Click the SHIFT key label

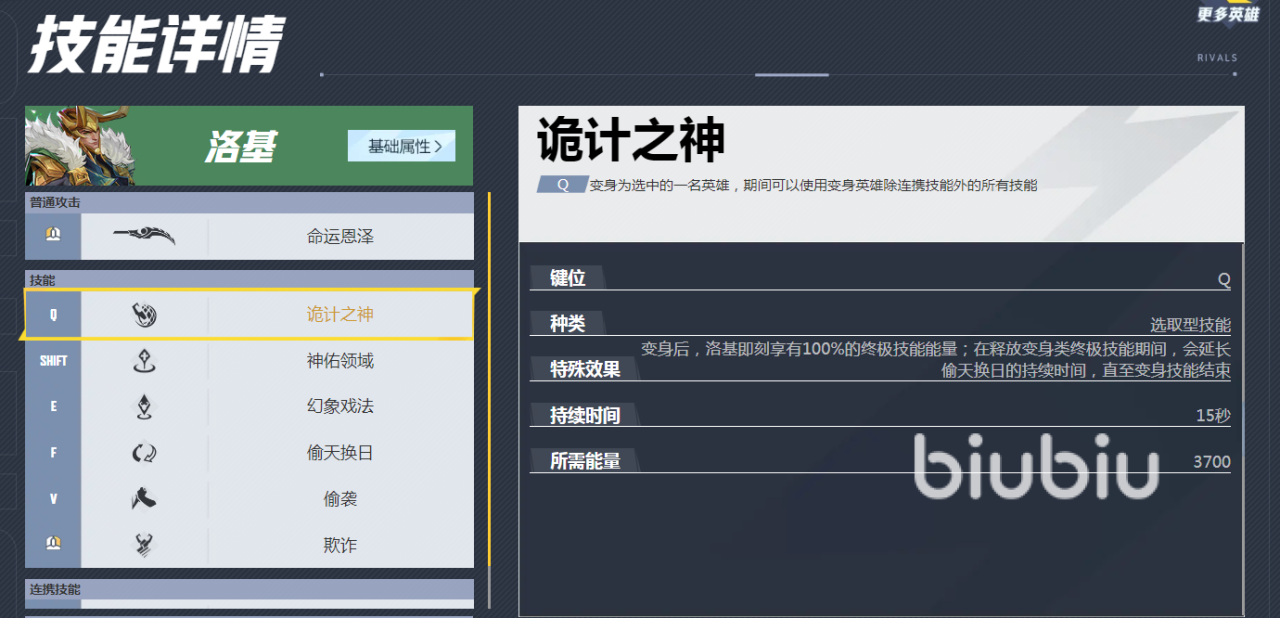(53, 361)
